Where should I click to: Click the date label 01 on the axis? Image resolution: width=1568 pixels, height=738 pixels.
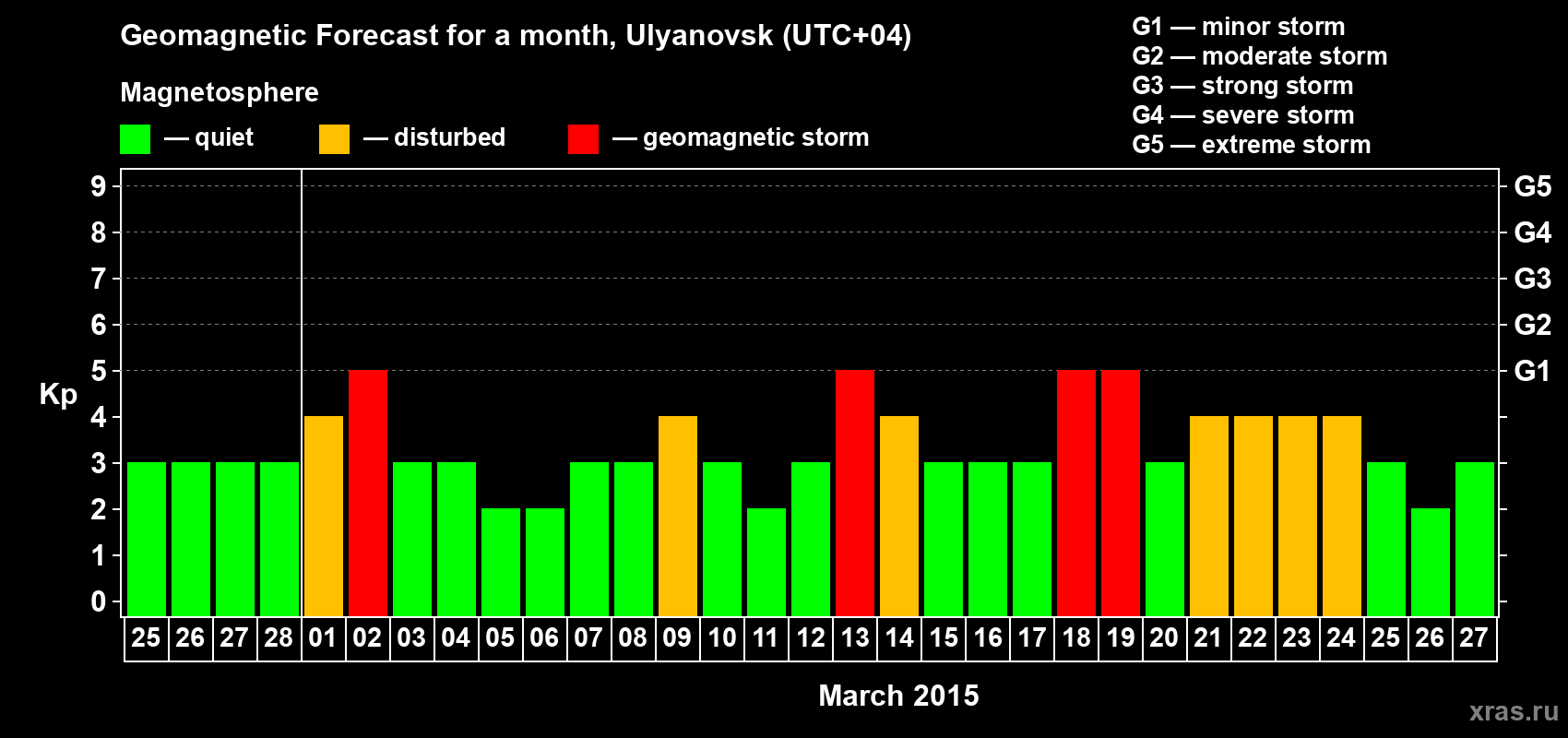pyautogui.click(x=323, y=638)
